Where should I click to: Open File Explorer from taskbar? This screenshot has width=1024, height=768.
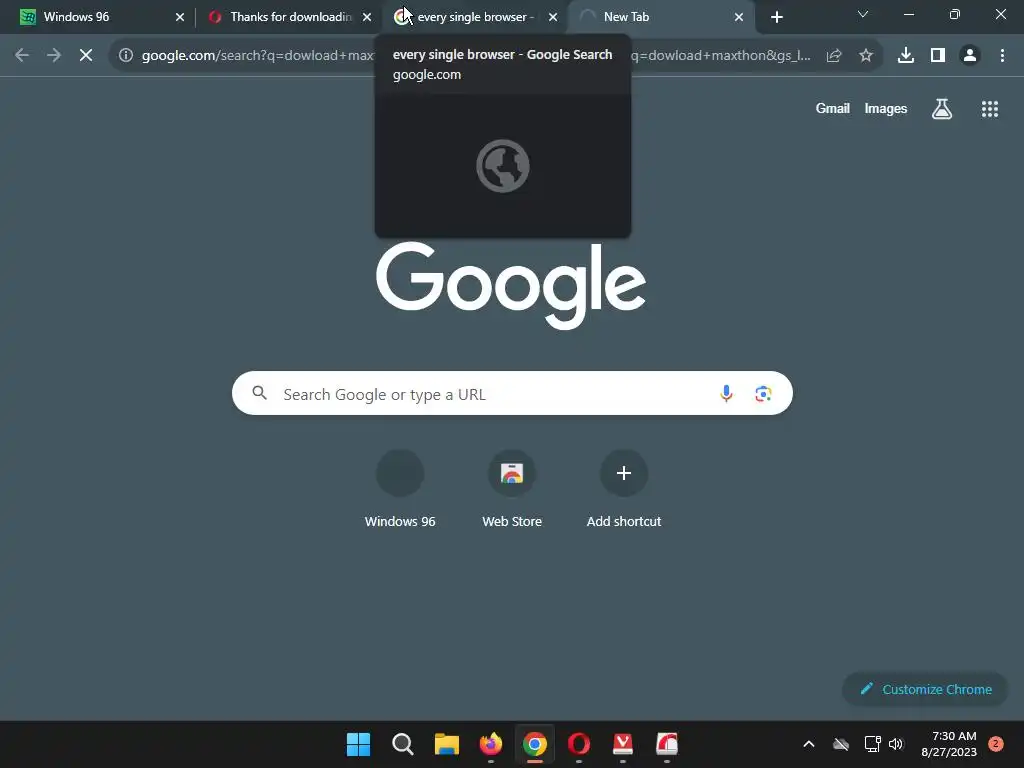[447, 744]
